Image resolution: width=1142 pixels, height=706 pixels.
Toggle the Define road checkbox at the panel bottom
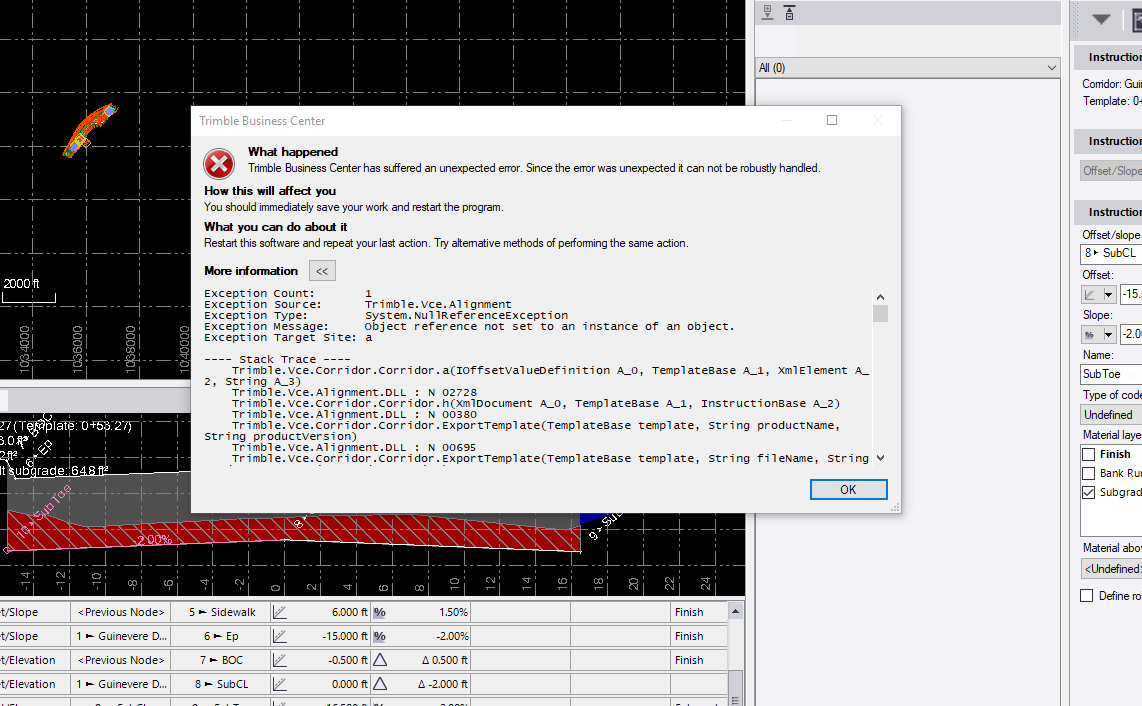1087,595
